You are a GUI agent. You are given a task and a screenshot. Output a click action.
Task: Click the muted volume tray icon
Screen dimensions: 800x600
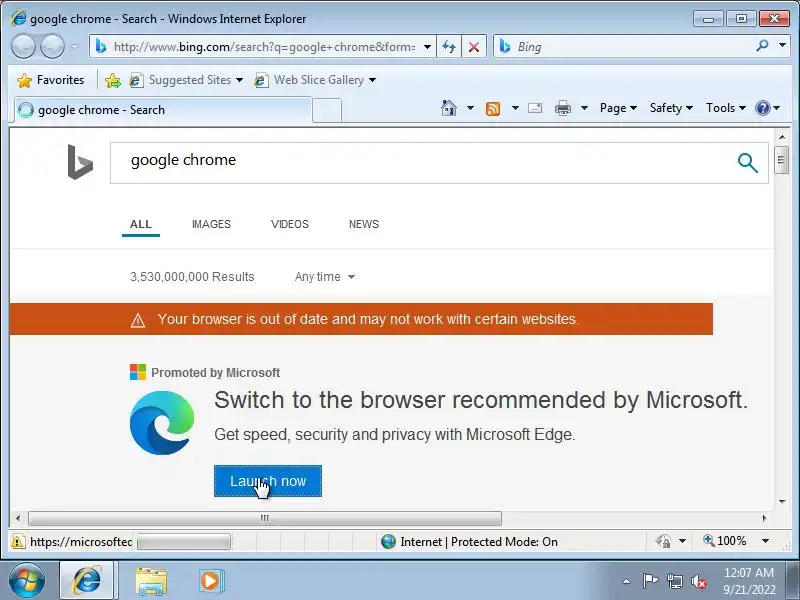698,581
